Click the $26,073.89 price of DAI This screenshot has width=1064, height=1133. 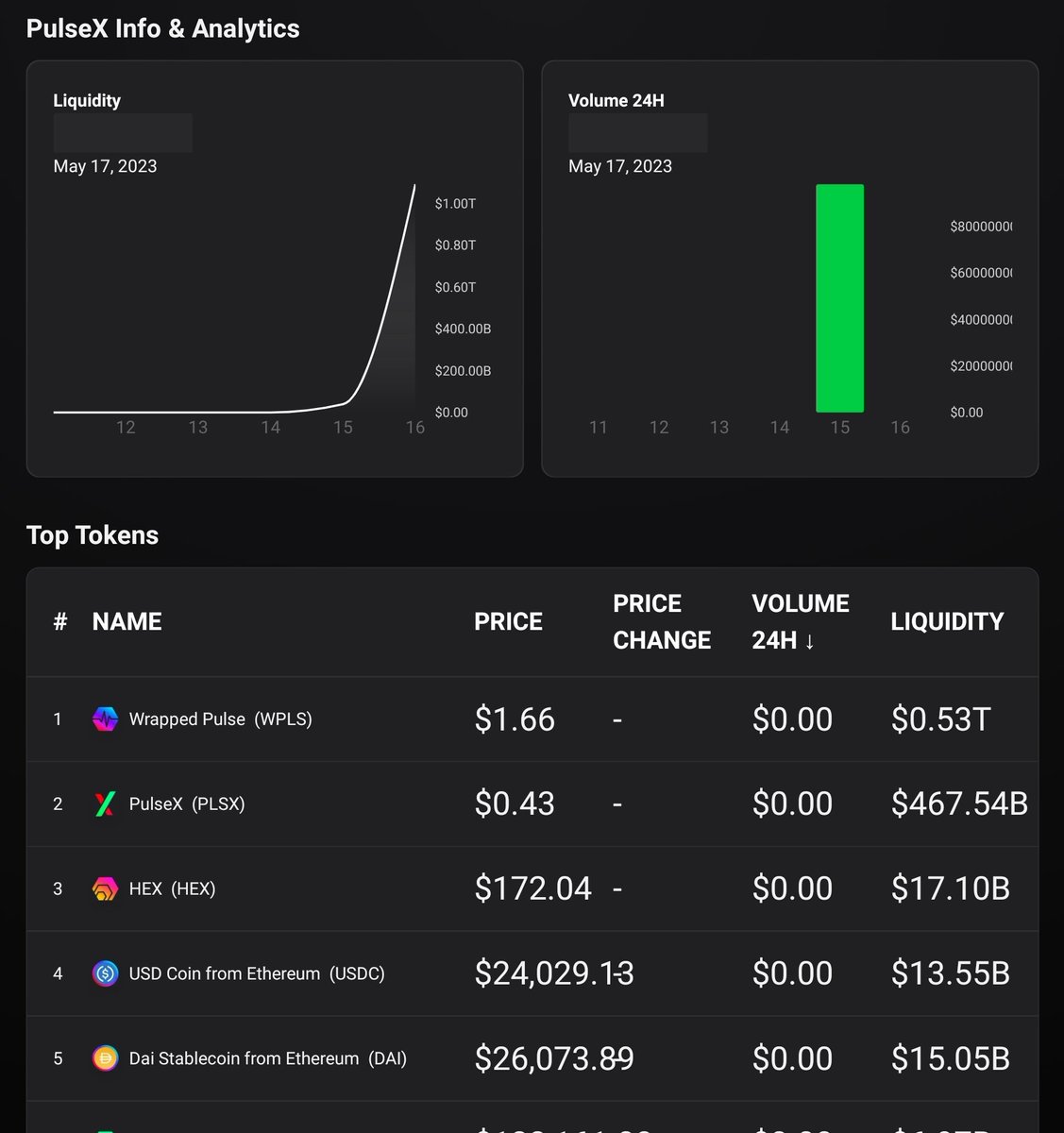tap(554, 1058)
